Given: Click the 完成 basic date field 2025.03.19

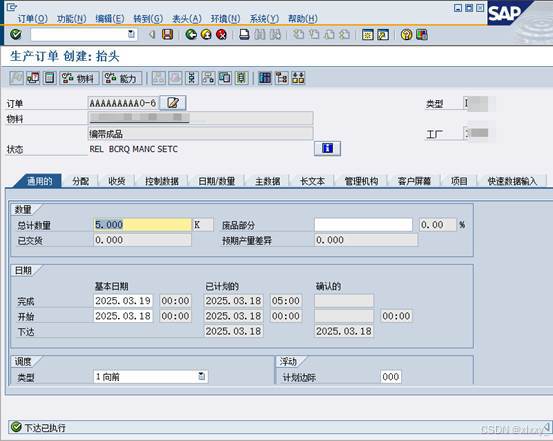Looking at the screenshot, I should [x=123, y=301].
